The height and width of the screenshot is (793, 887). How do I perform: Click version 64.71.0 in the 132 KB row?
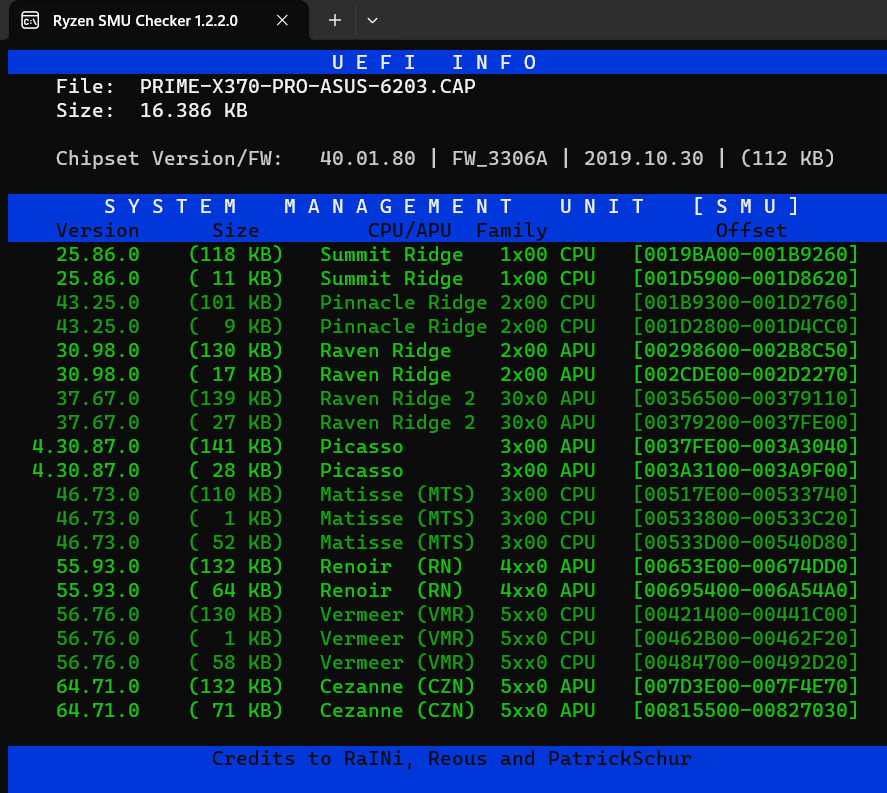click(x=97, y=687)
